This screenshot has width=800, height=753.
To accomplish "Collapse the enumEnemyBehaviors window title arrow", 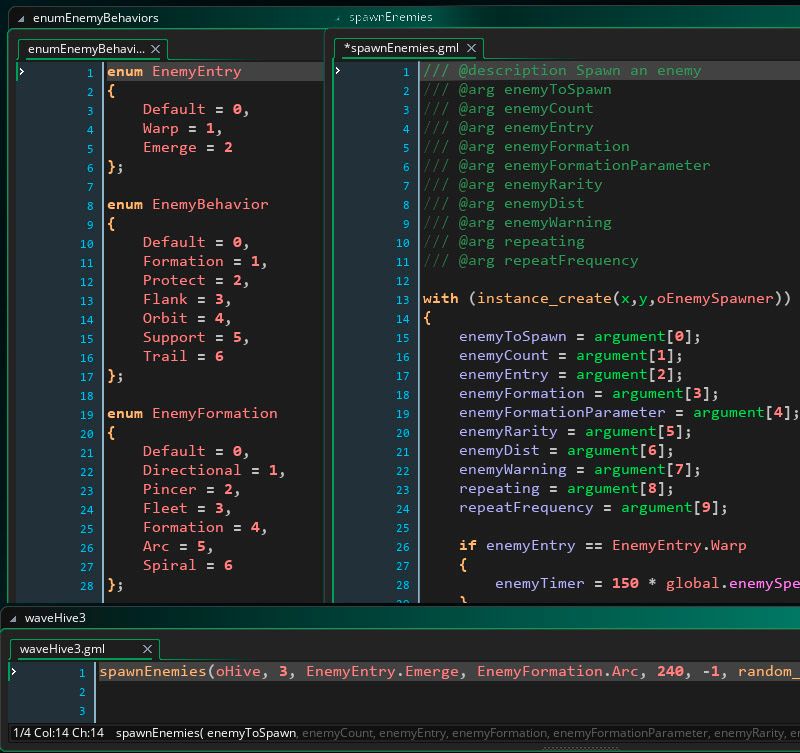I will (x=22, y=18).
